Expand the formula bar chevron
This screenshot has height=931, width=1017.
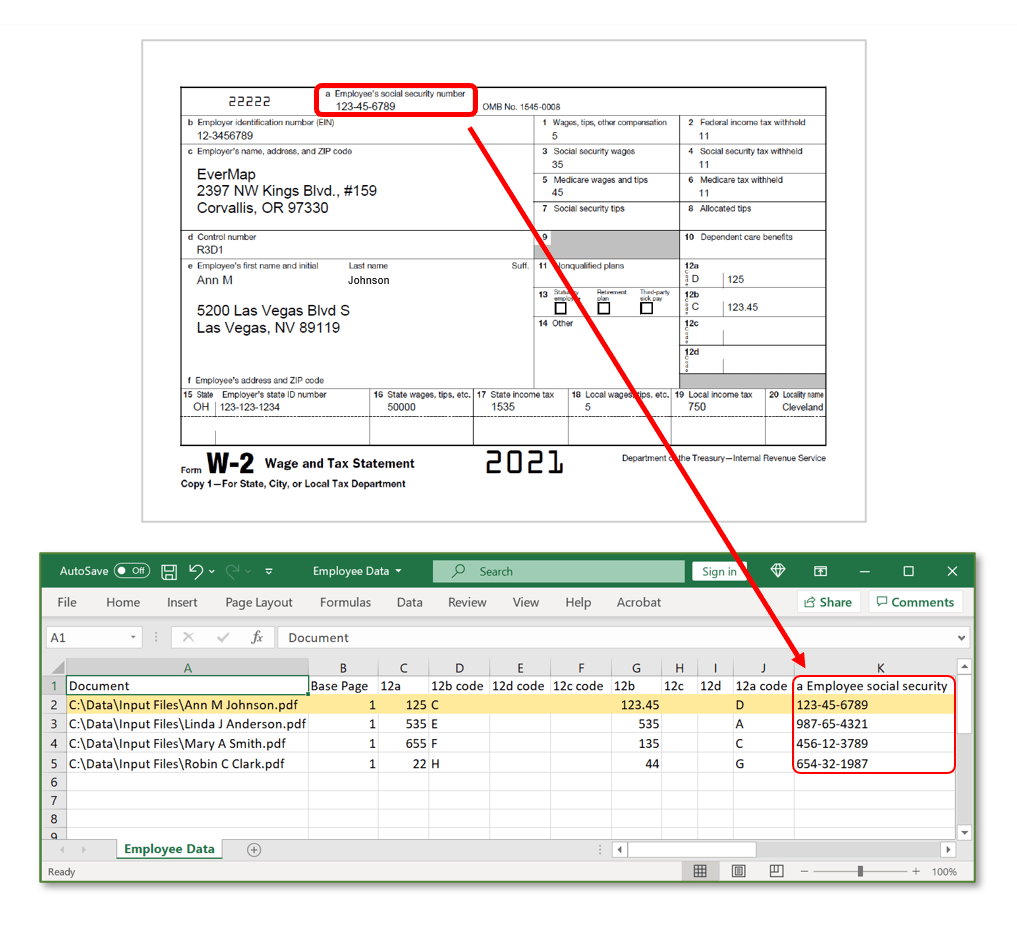click(x=962, y=637)
